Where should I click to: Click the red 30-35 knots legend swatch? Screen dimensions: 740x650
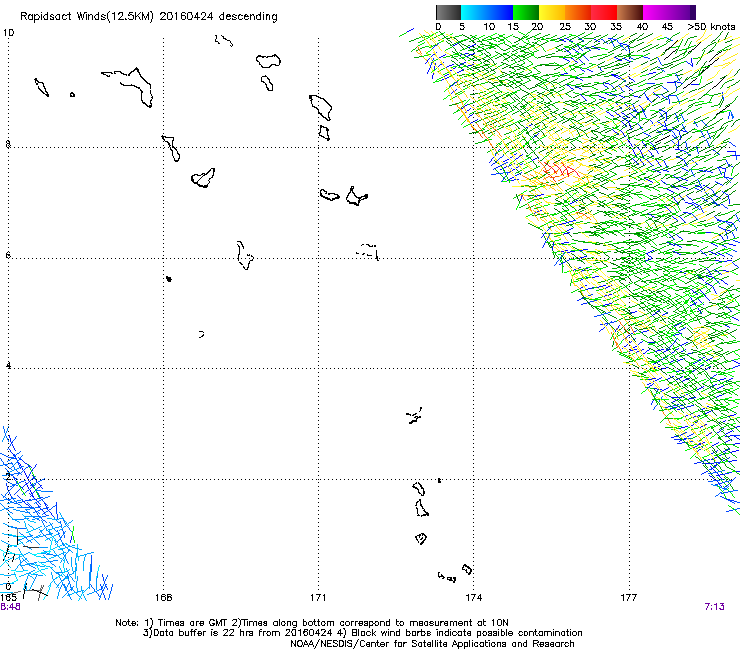[604, 12]
